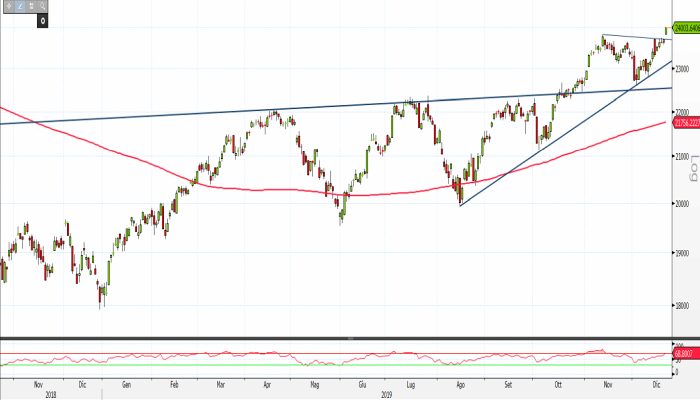Click the Set month label on time axis
This screenshot has width=700, height=400.
[x=508, y=384]
